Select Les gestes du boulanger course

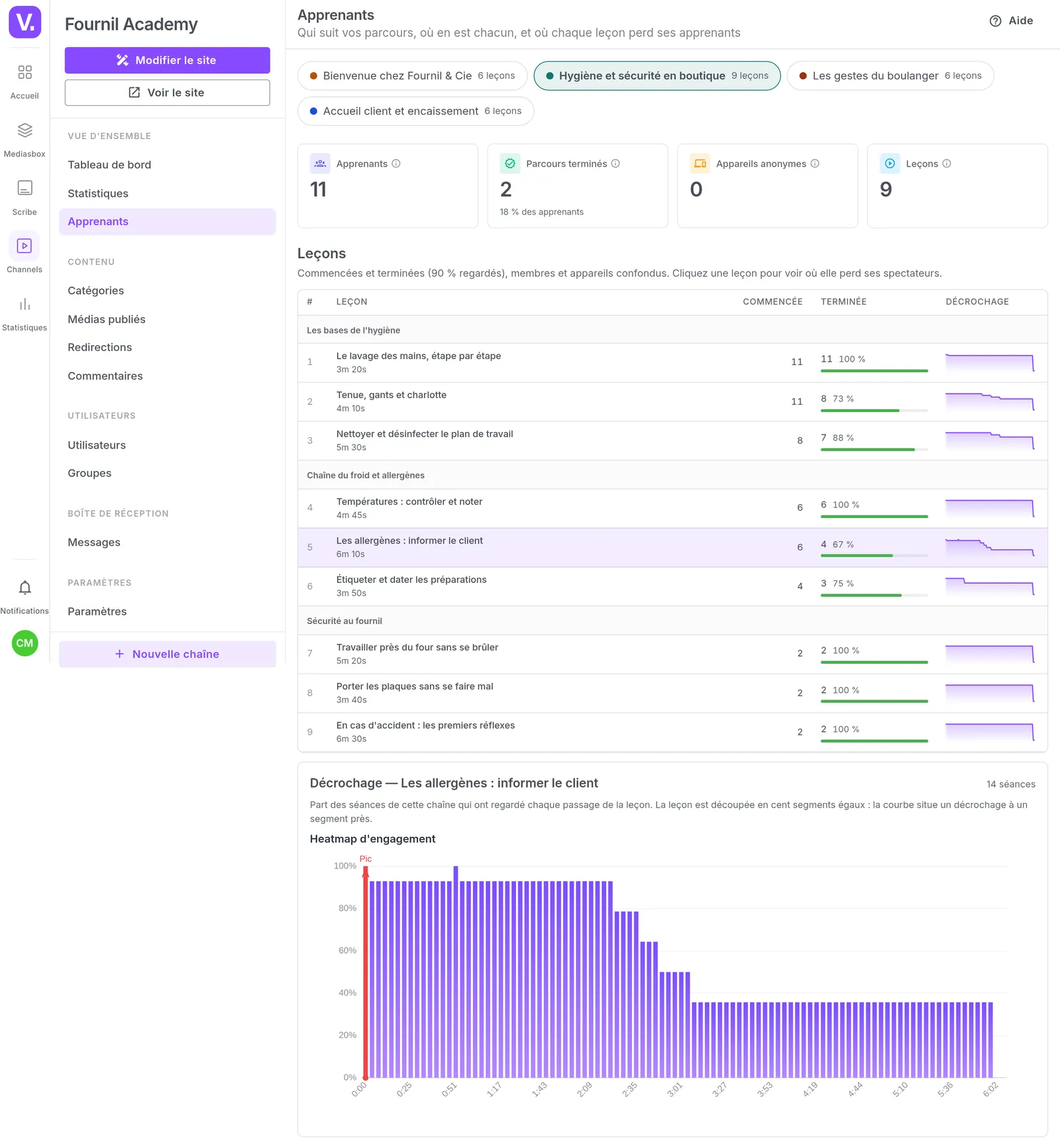pyautogui.click(x=890, y=76)
